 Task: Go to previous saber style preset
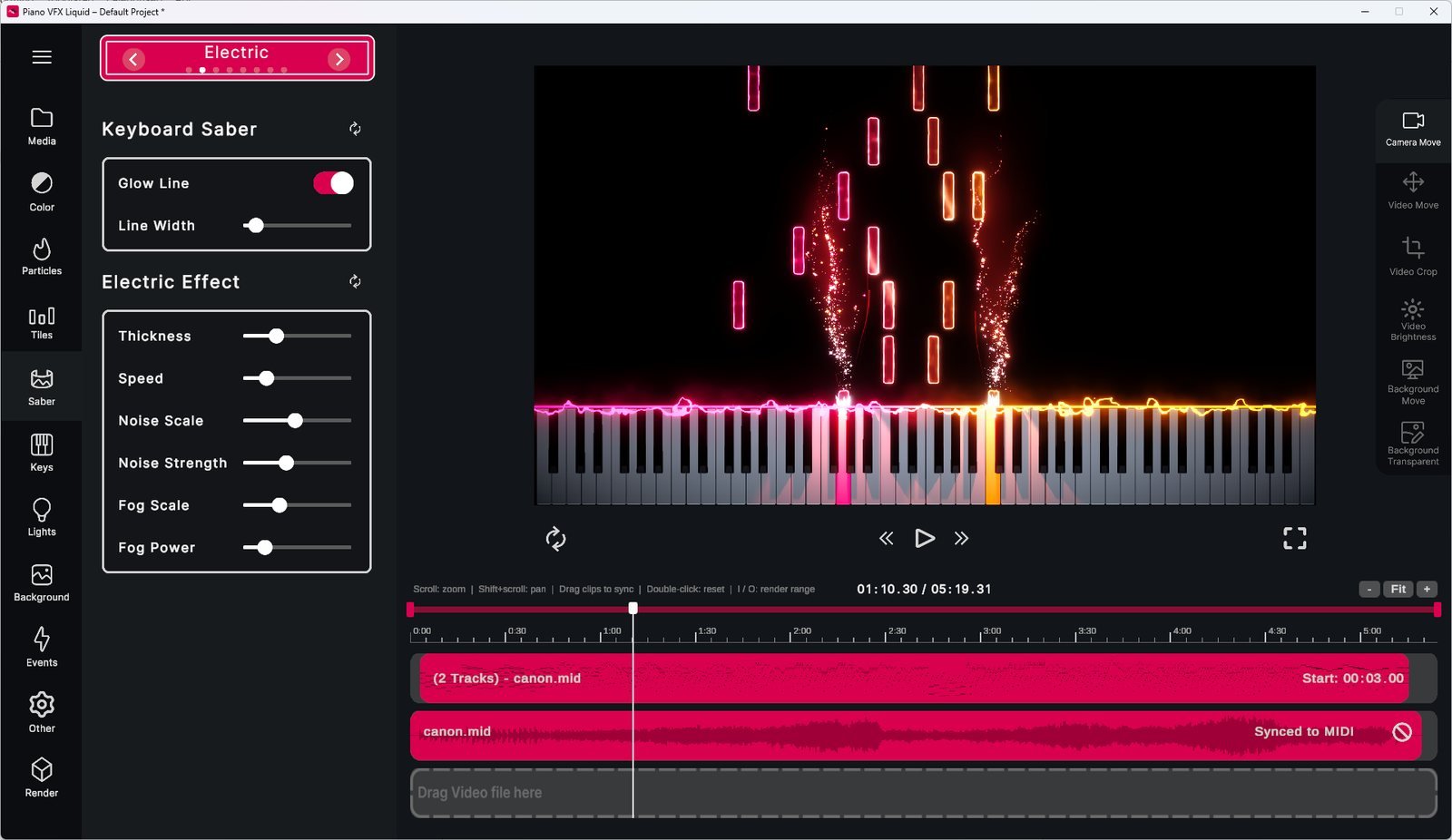(133, 59)
